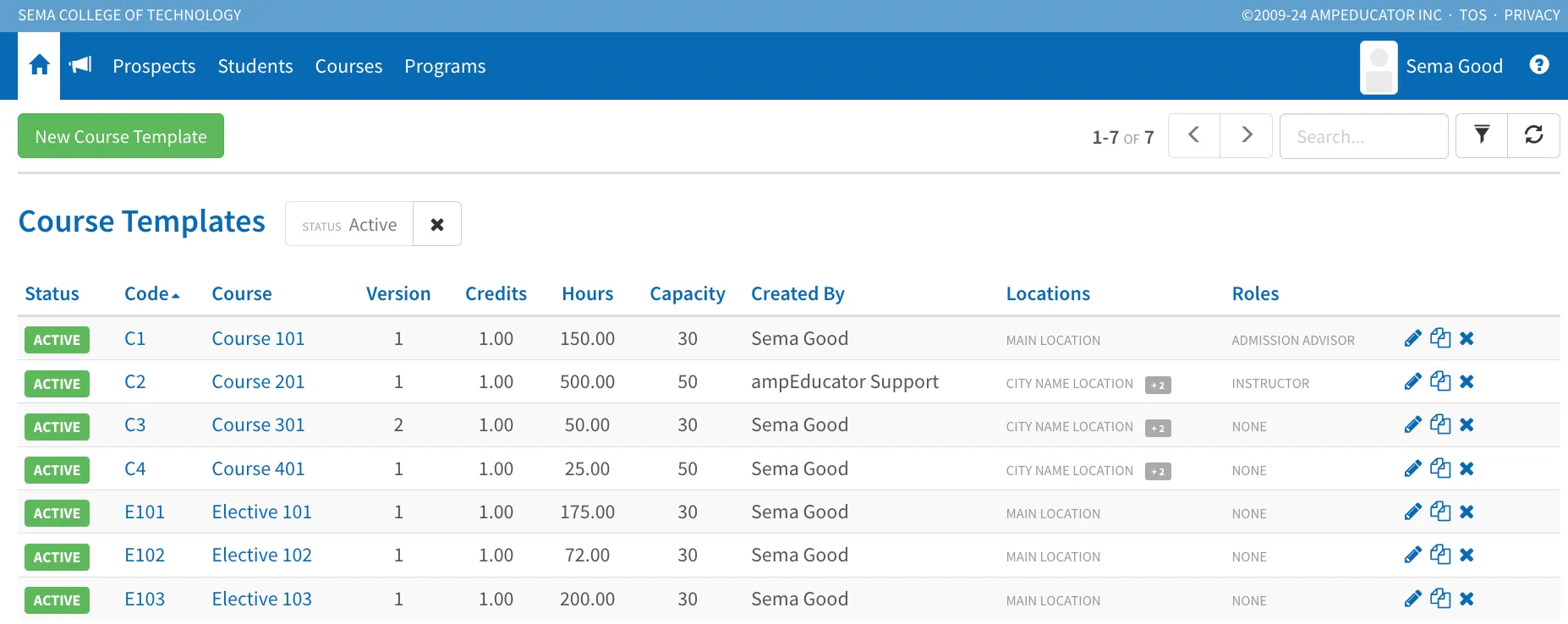Image resolution: width=1568 pixels, height=624 pixels.
Task: Open the TOS link in the header
Action: pyautogui.click(x=1472, y=15)
